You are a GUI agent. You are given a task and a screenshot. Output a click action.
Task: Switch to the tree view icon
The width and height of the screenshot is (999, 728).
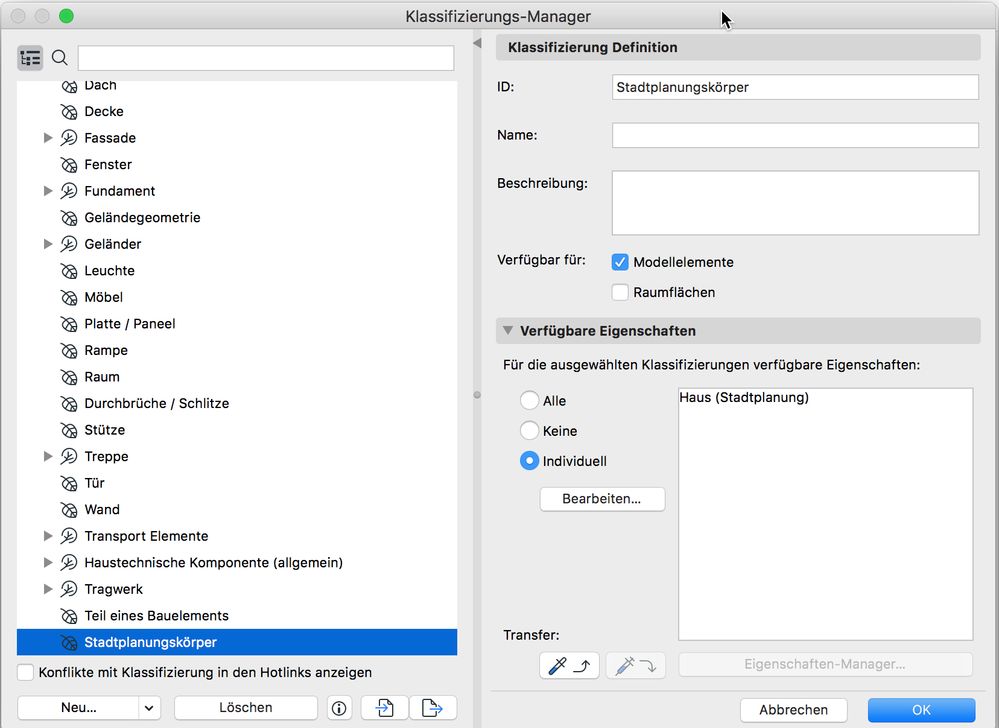30,58
